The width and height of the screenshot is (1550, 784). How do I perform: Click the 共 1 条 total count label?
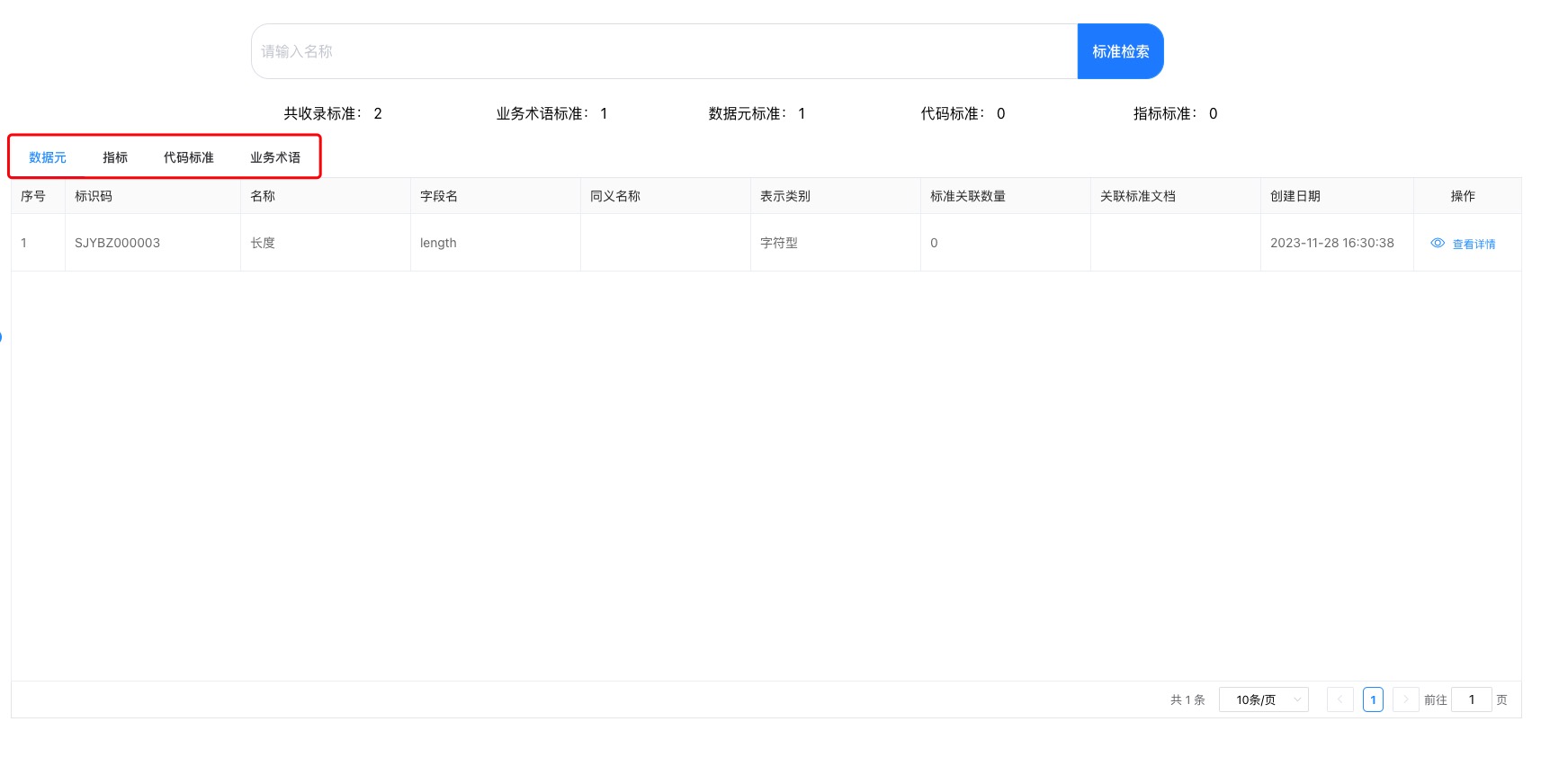1187,699
